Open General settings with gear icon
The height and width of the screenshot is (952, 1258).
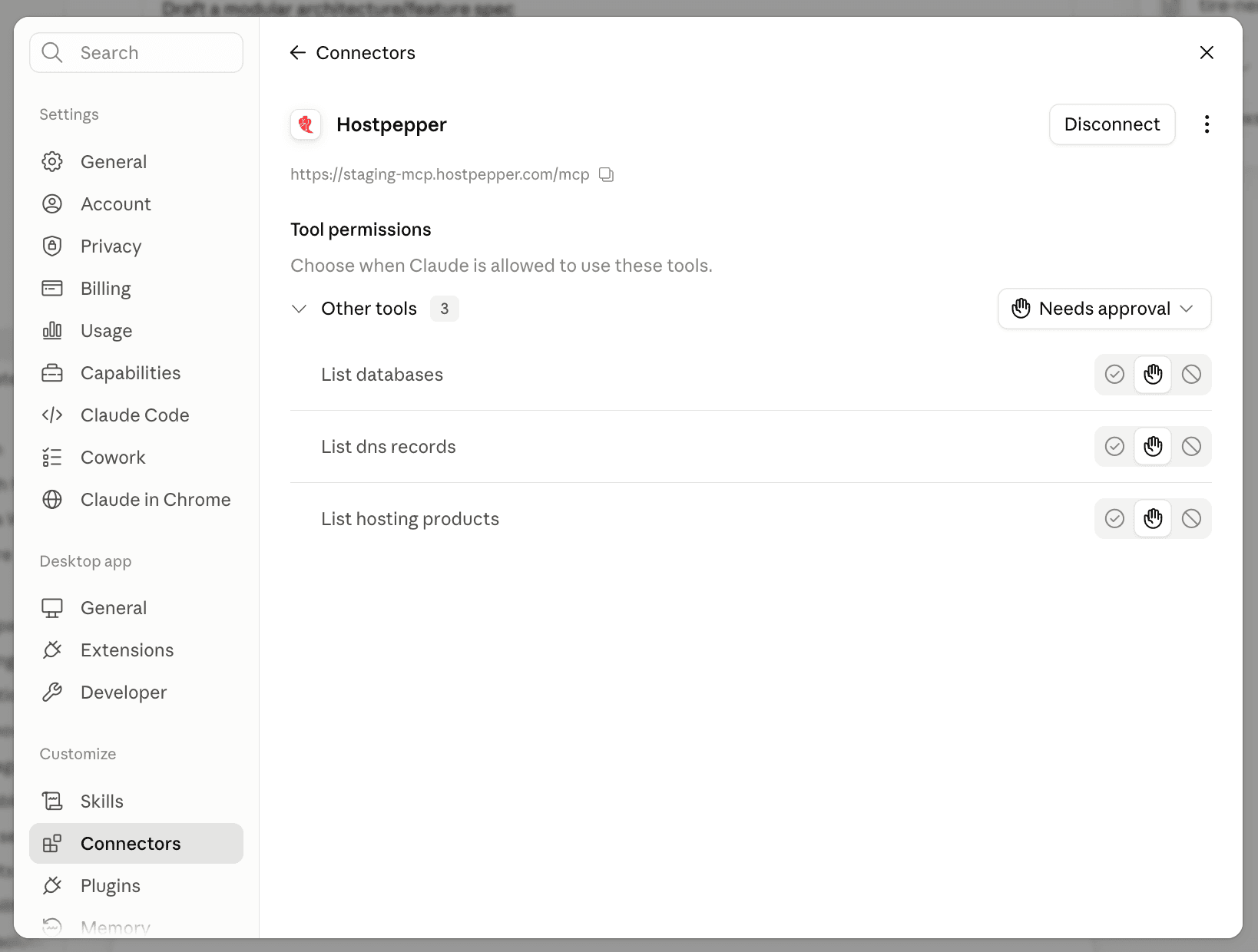pos(137,162)
